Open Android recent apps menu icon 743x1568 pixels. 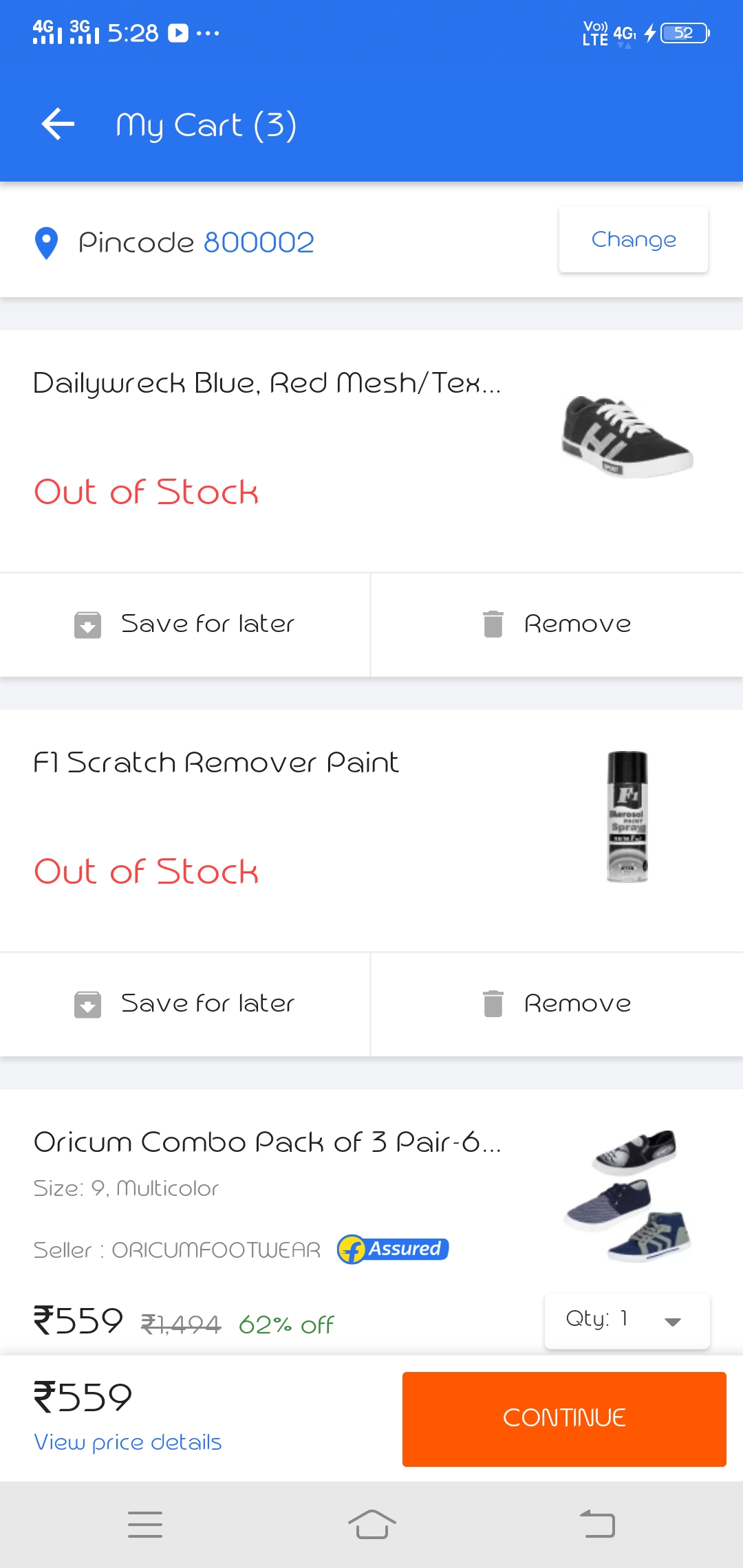click(x=145, y=1524)
